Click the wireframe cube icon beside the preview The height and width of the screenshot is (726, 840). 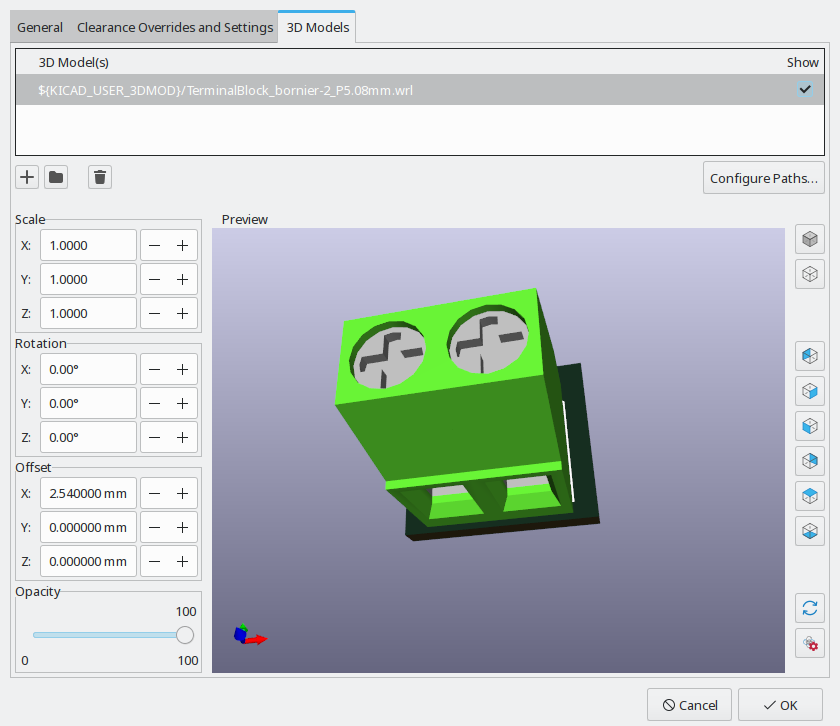pos(809,274)
